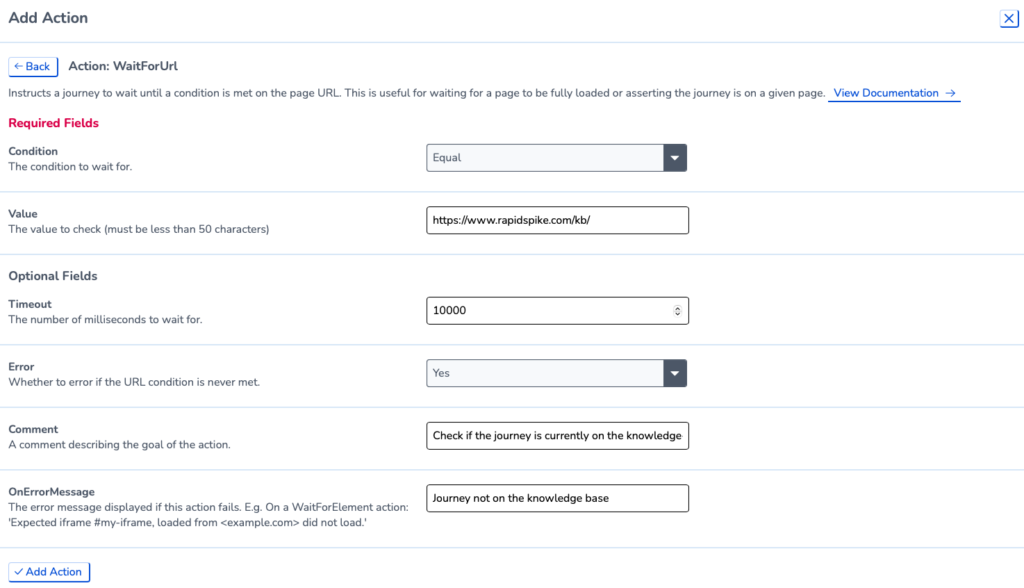Confirm with the Add Action button
The image size is (1024, 588).
point(49,572)
